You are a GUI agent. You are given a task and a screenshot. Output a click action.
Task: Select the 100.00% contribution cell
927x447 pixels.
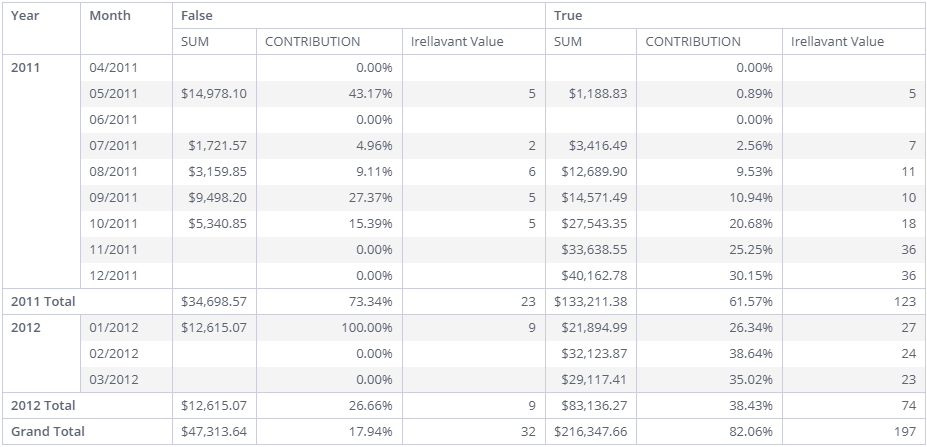click(x=368, y=327)
